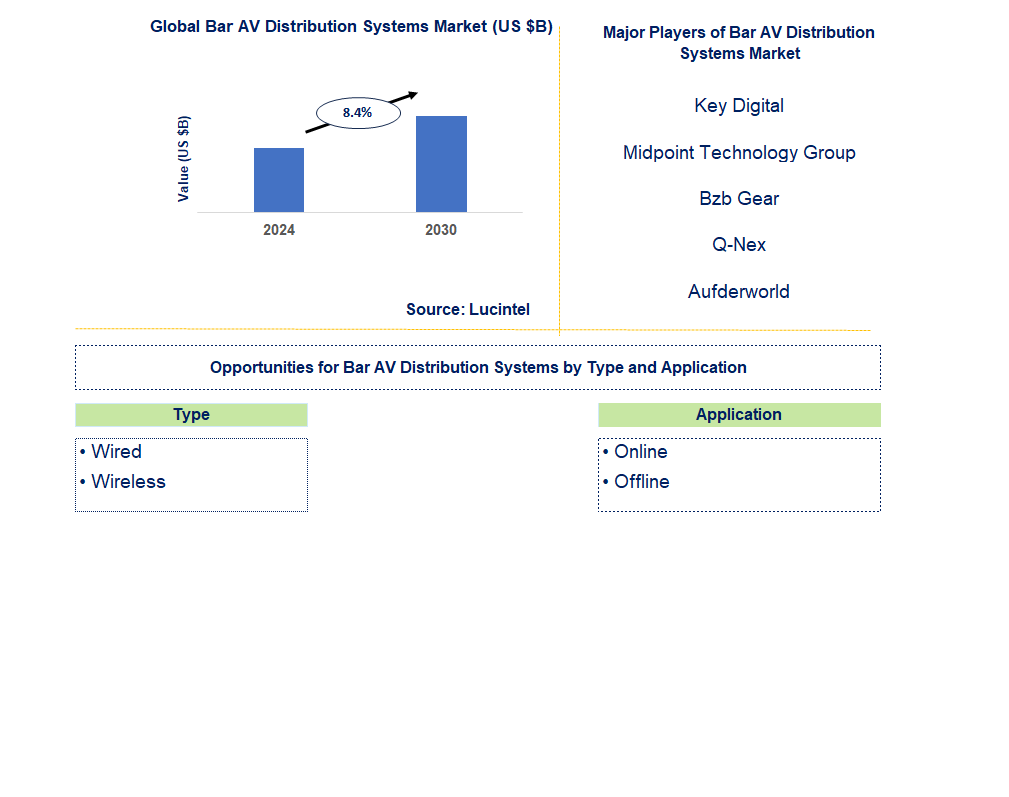Open the Opportunities by Type and Application section
Screen dimensions: 1009x797
click(477, 367)
